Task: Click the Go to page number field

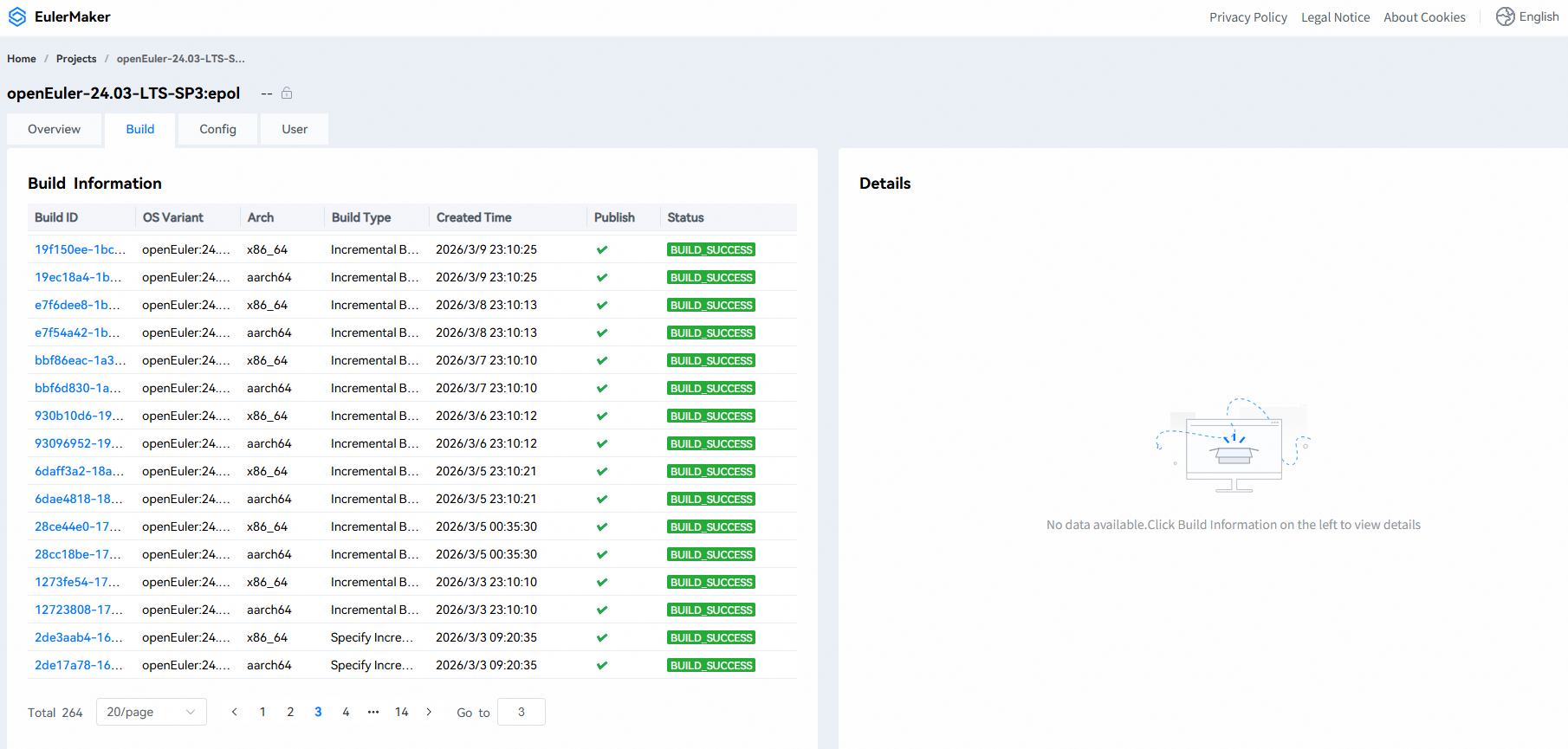Action: 522,712
